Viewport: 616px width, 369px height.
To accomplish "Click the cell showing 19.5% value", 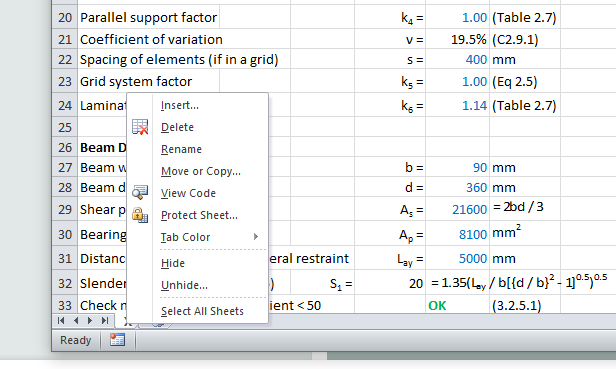I will tap(457, 39).
